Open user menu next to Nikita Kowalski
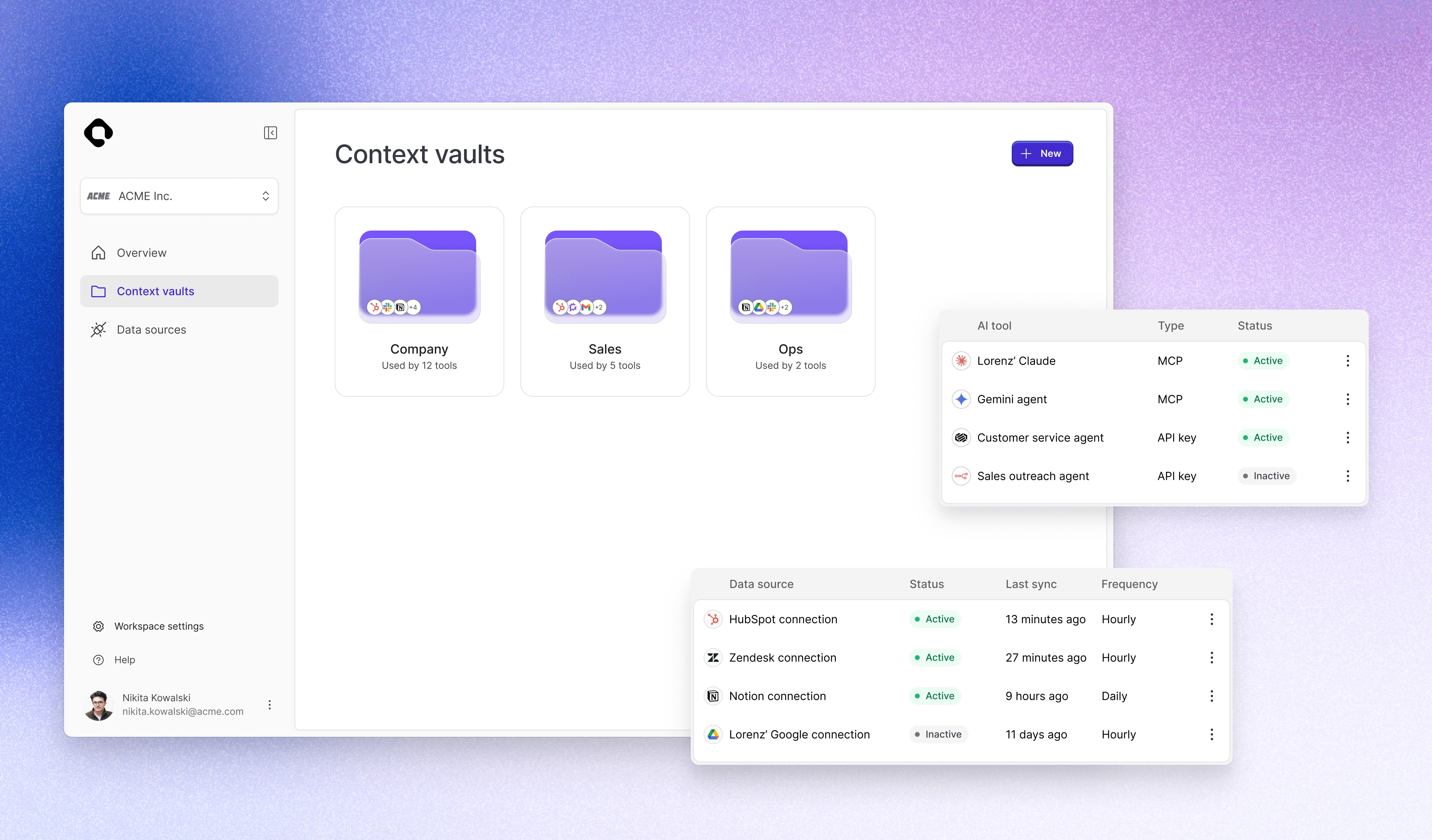This screenshot has width=1432, height=840. coord(269,705)
